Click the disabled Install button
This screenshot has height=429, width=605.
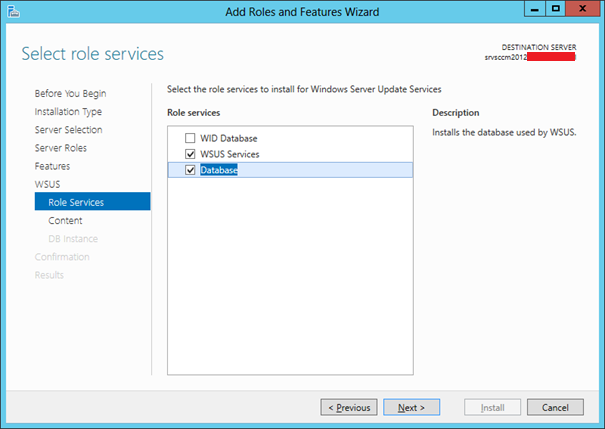click(492, 407)
